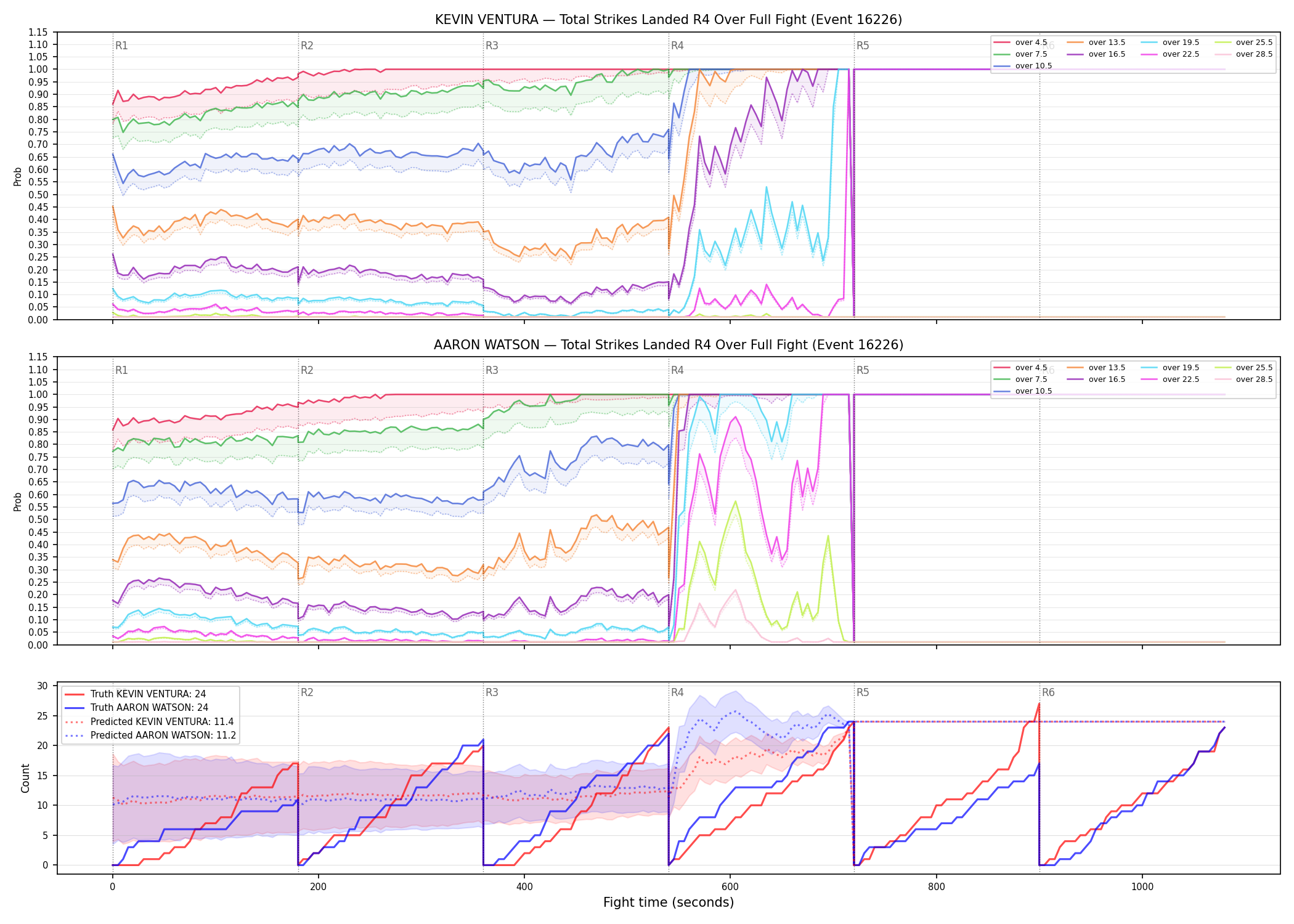Screen dimensions: 1294x924
Task: Click the R2 round marker in Watson chart
Action: point(307,370)
